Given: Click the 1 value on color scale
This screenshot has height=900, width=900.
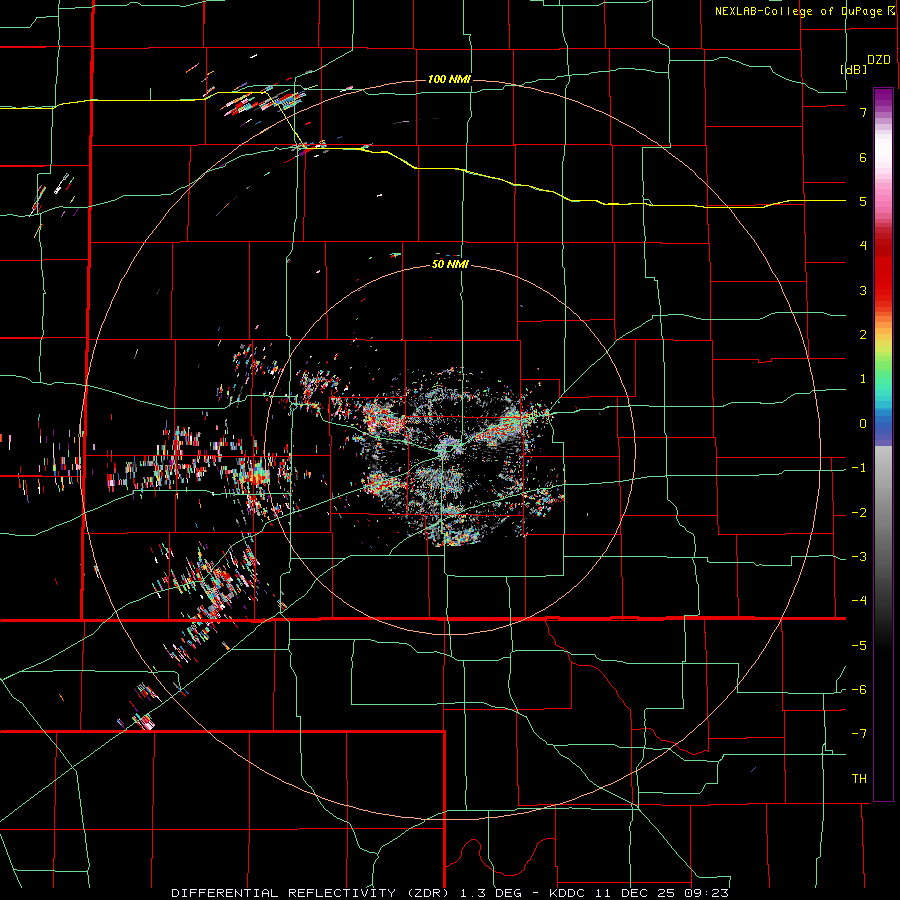Looking at the screenshot, I should (863, 379).
